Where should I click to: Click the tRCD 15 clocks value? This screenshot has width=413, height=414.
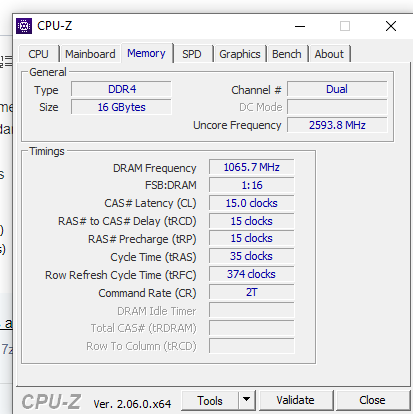tap(252, 221)
